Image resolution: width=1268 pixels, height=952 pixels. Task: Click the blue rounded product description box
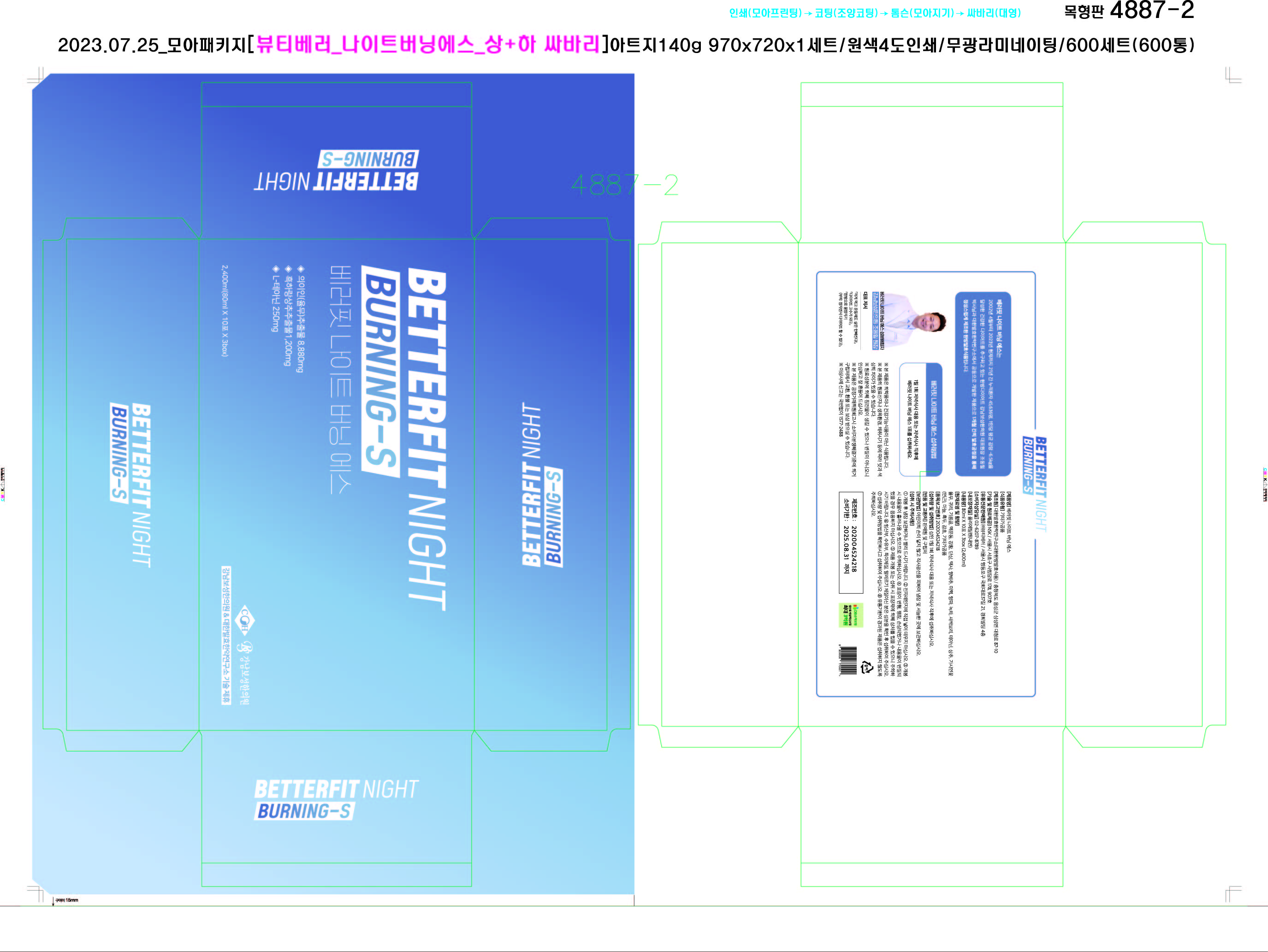[983, 384]
